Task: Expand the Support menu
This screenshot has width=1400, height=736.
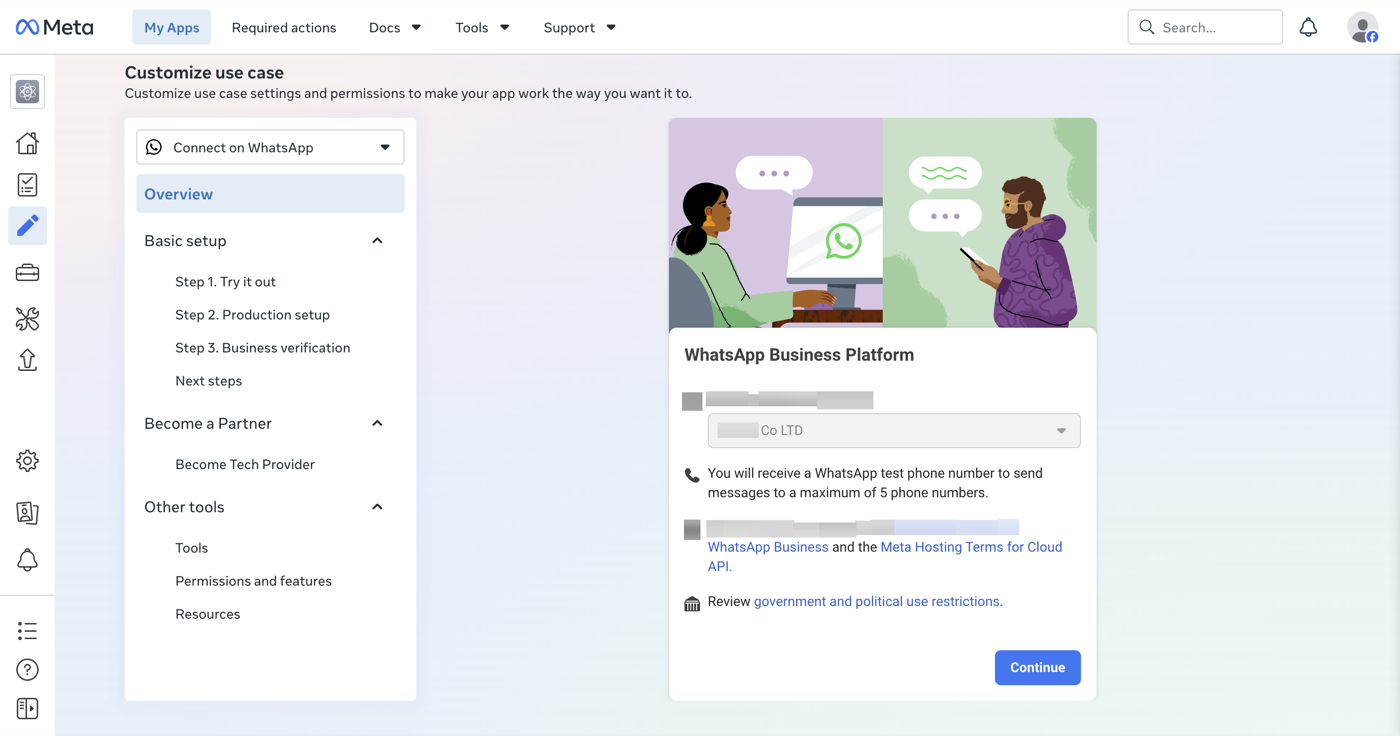Action: click(579, 27)
